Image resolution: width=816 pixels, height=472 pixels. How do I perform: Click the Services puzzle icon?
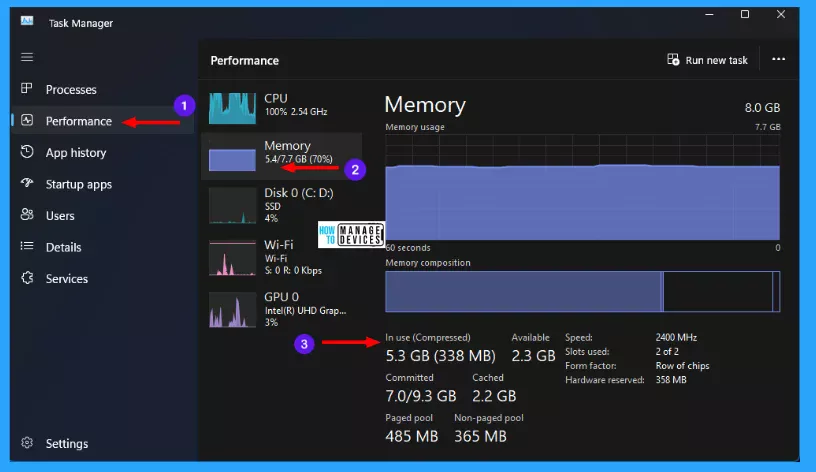(x=27, y=279)
